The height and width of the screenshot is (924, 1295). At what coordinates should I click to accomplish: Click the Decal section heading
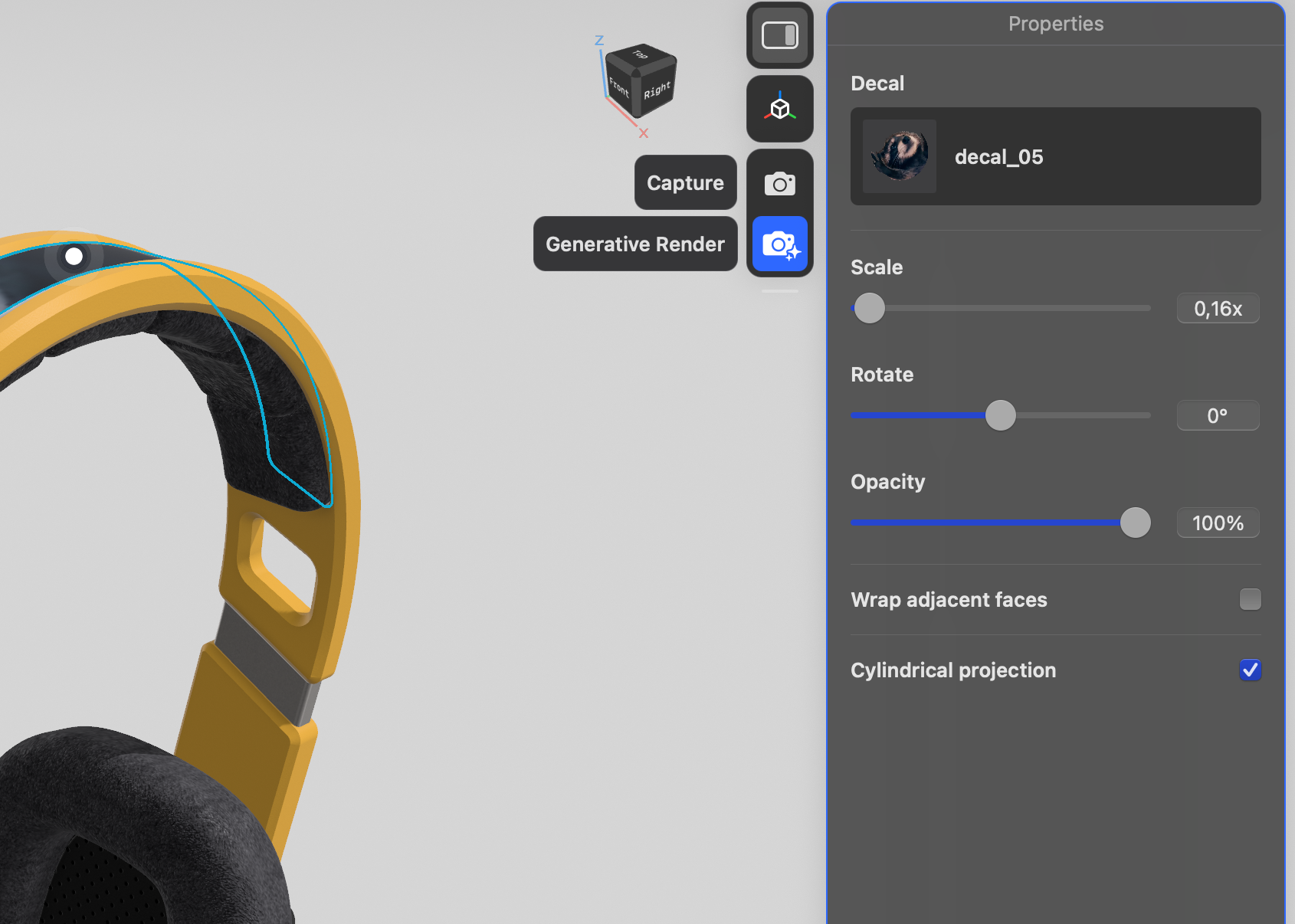[877, 84]
